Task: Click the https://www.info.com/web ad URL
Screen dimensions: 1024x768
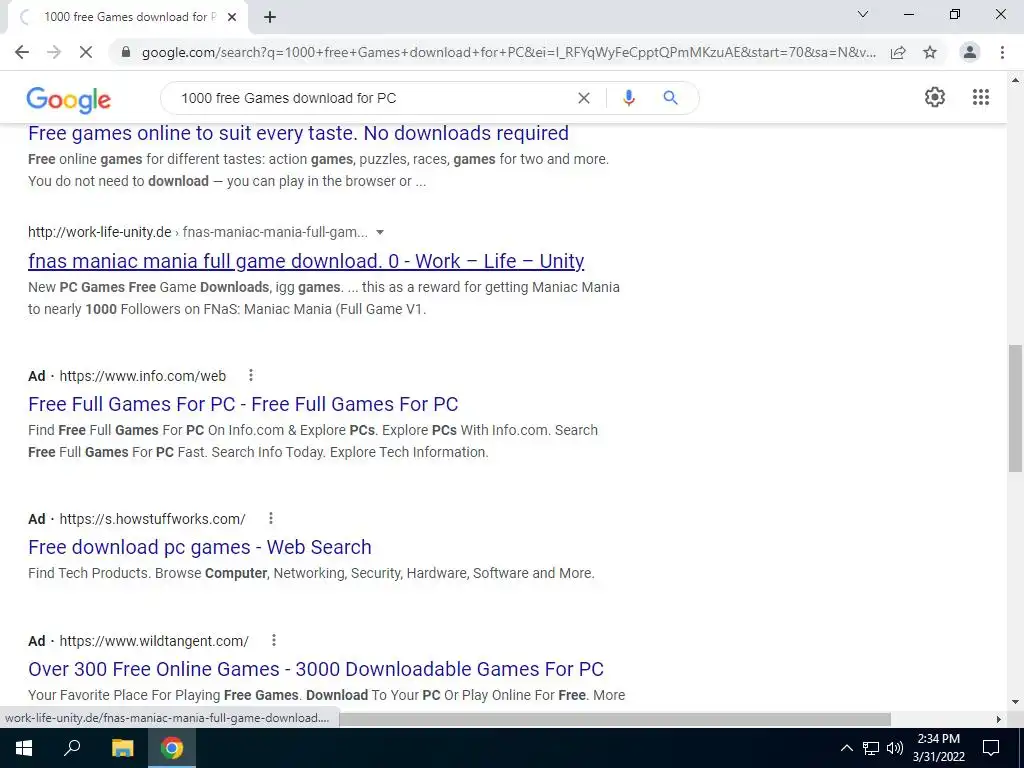Action: (142, 376)
